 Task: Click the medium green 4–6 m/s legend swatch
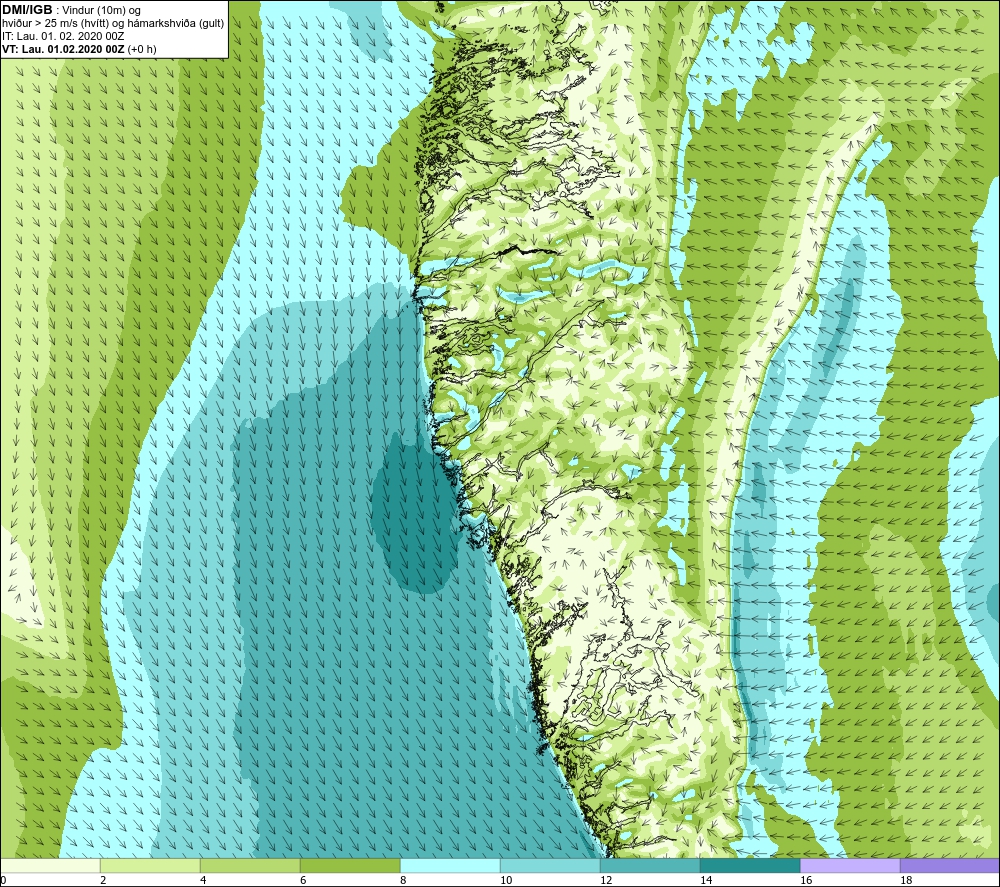250,865
